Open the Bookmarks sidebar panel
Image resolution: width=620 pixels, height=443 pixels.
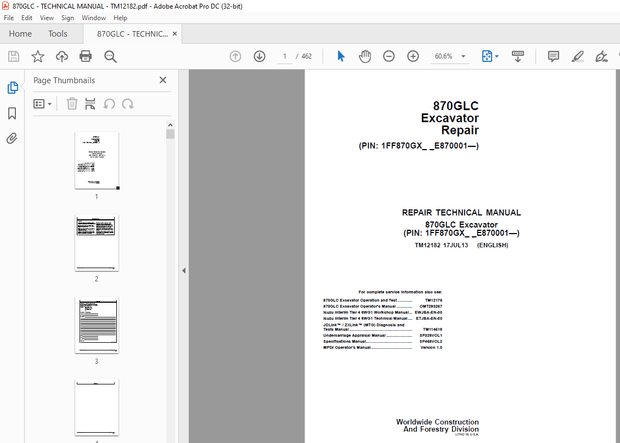12,113
